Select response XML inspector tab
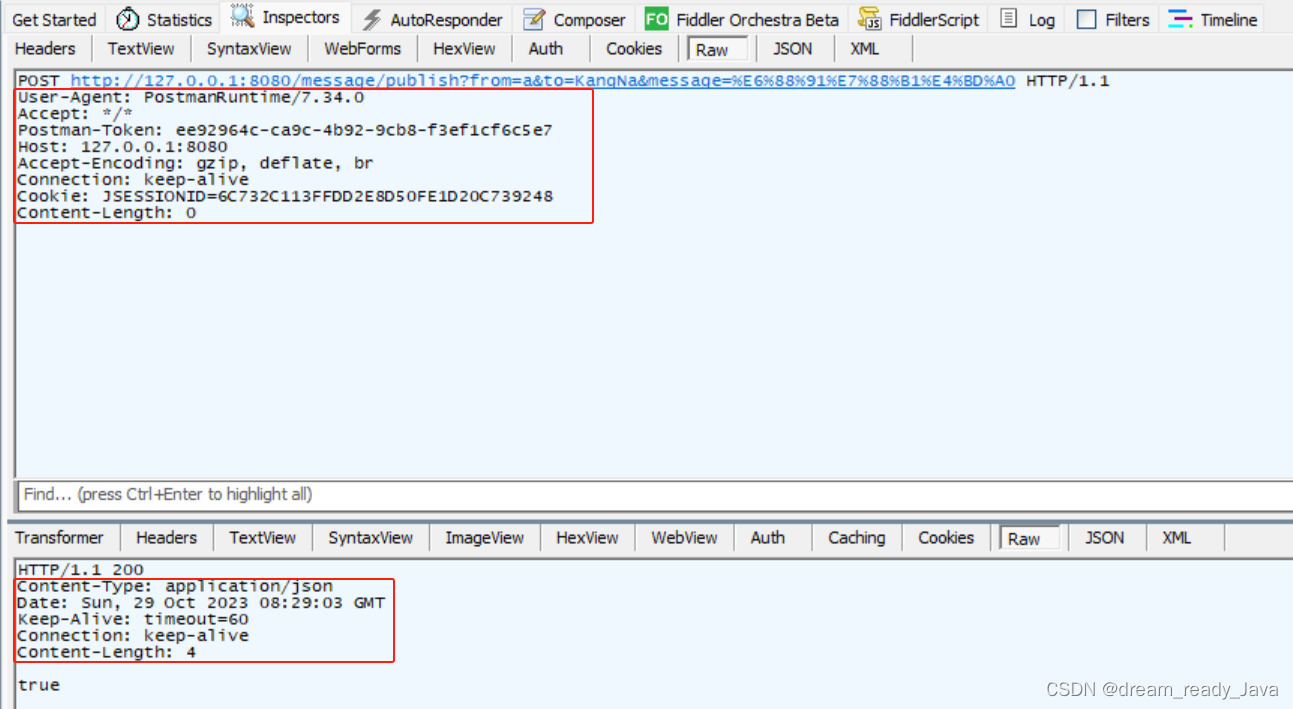This screenshot has height=709, width=1293. (x=1176, y=537)
